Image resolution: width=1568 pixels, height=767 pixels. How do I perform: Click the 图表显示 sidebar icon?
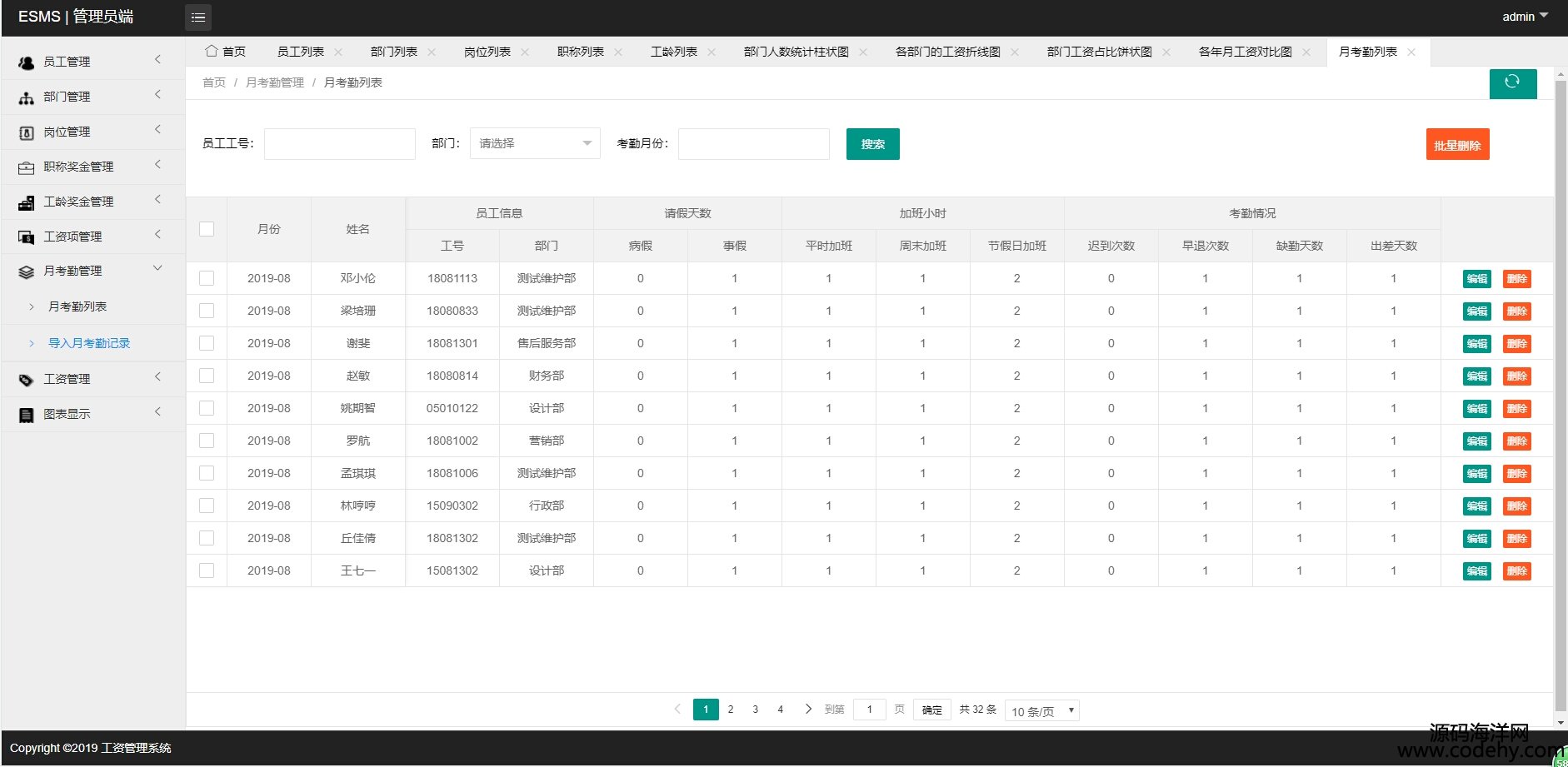[26, 415]
